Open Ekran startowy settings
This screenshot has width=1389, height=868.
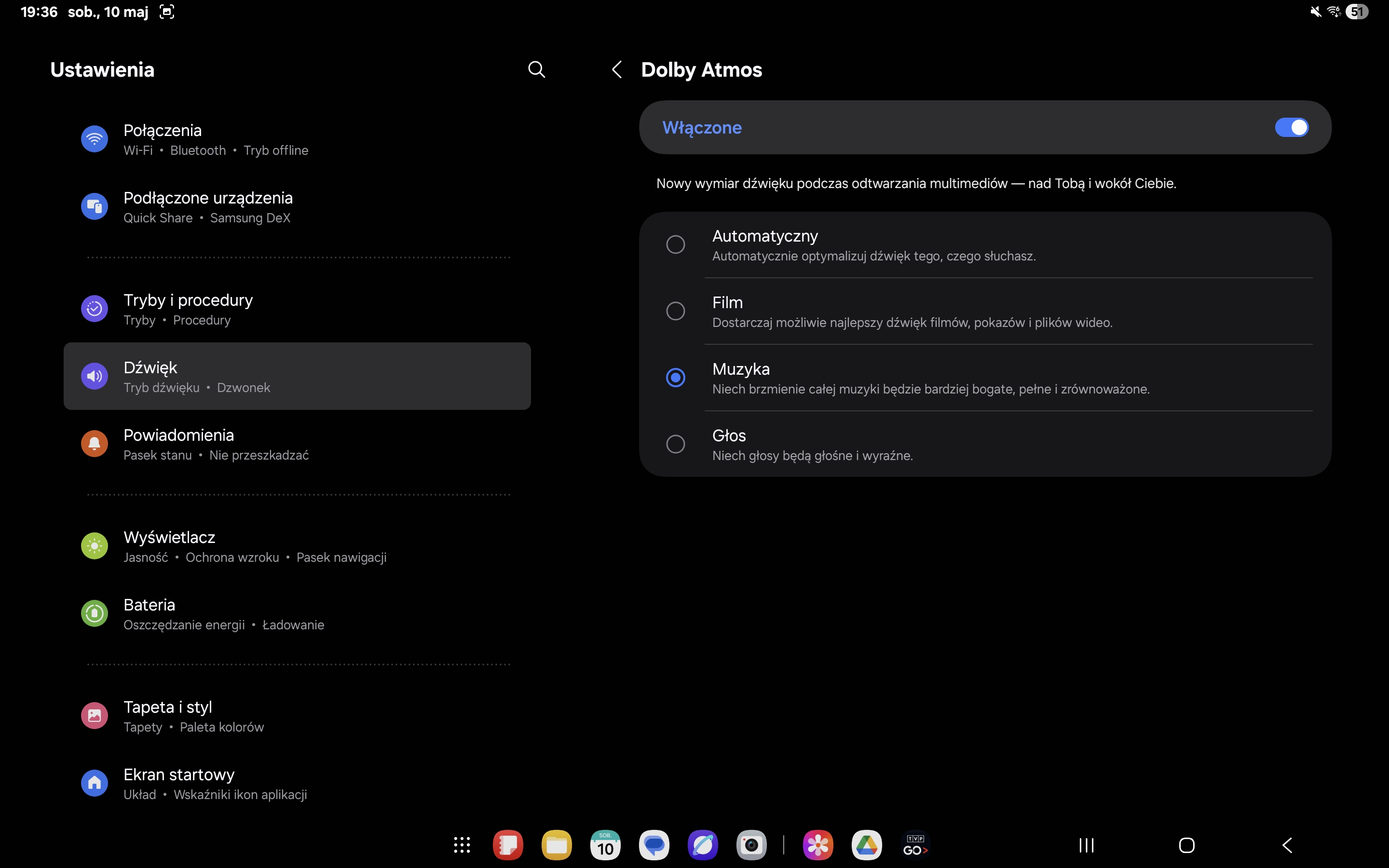[x=297, y=783]
